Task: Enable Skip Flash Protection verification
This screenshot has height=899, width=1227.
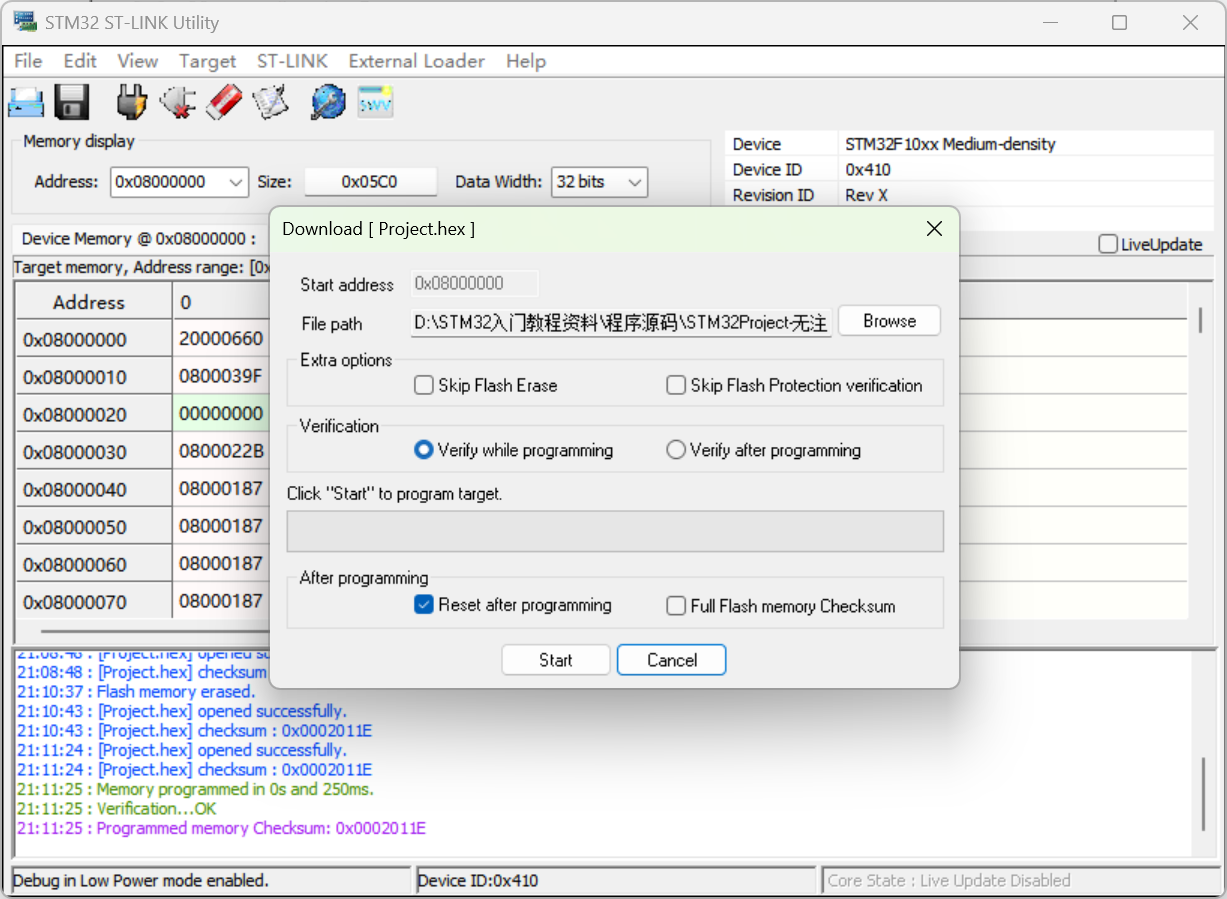Action: [676, 385]
